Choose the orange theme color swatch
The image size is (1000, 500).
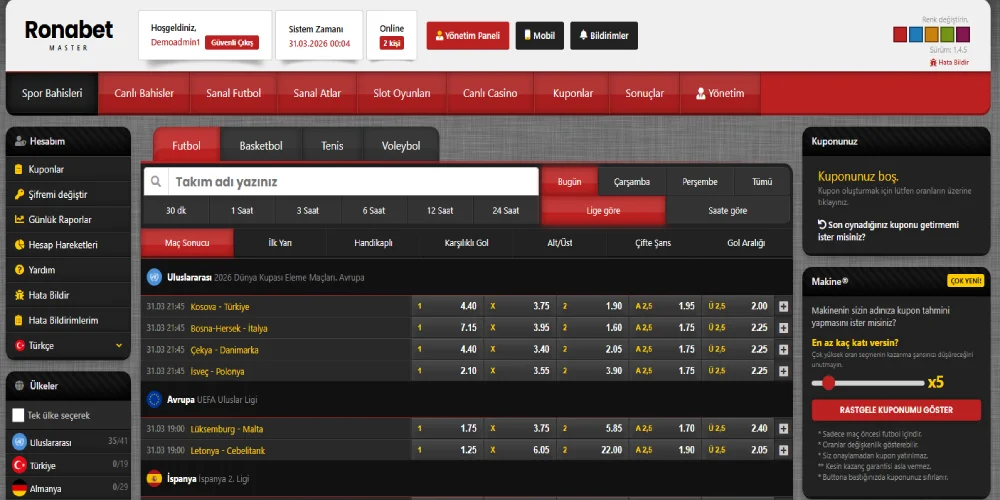pos(932,34)
